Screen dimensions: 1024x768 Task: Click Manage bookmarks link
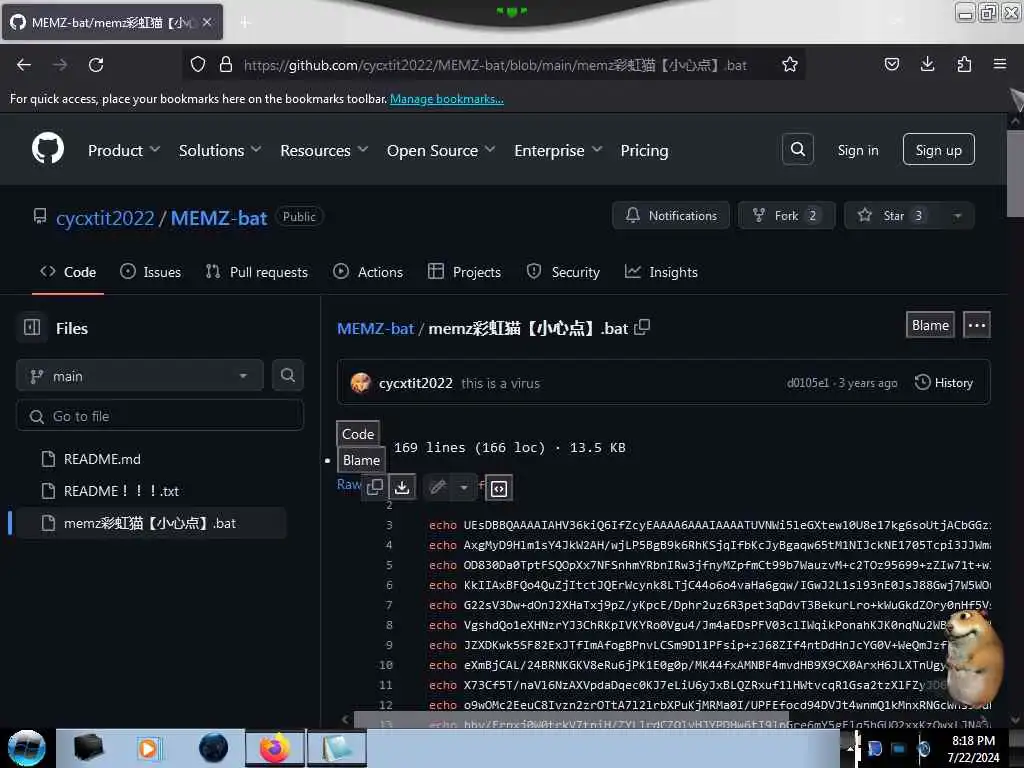447,99
